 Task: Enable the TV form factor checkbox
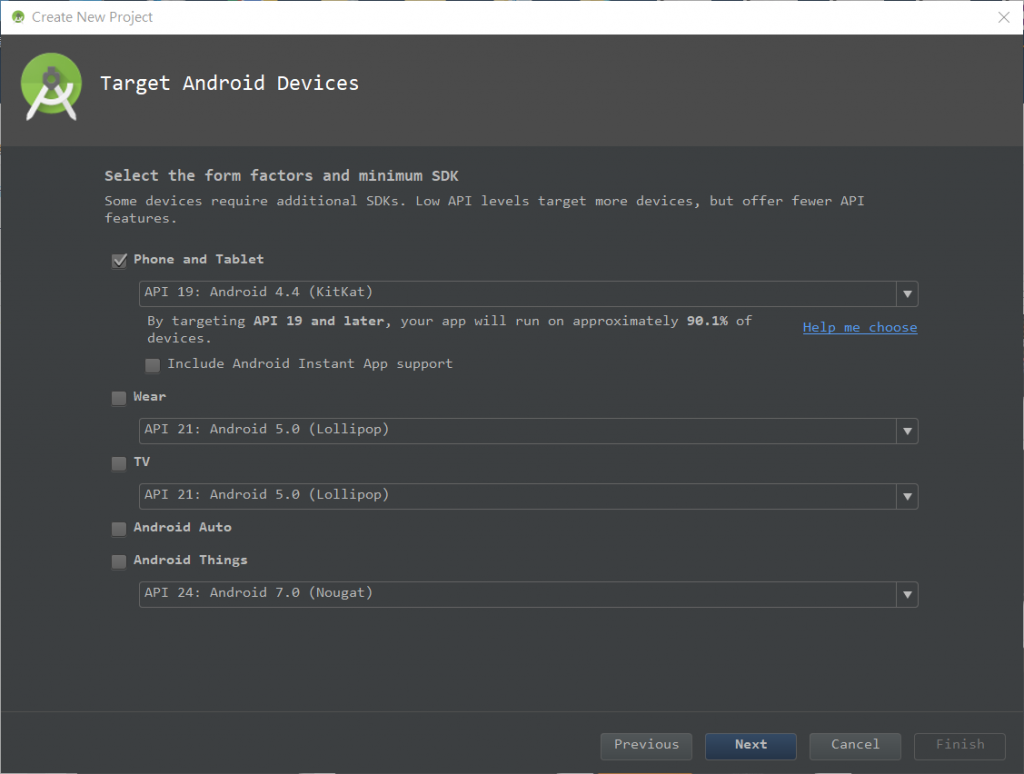(119, 463)
